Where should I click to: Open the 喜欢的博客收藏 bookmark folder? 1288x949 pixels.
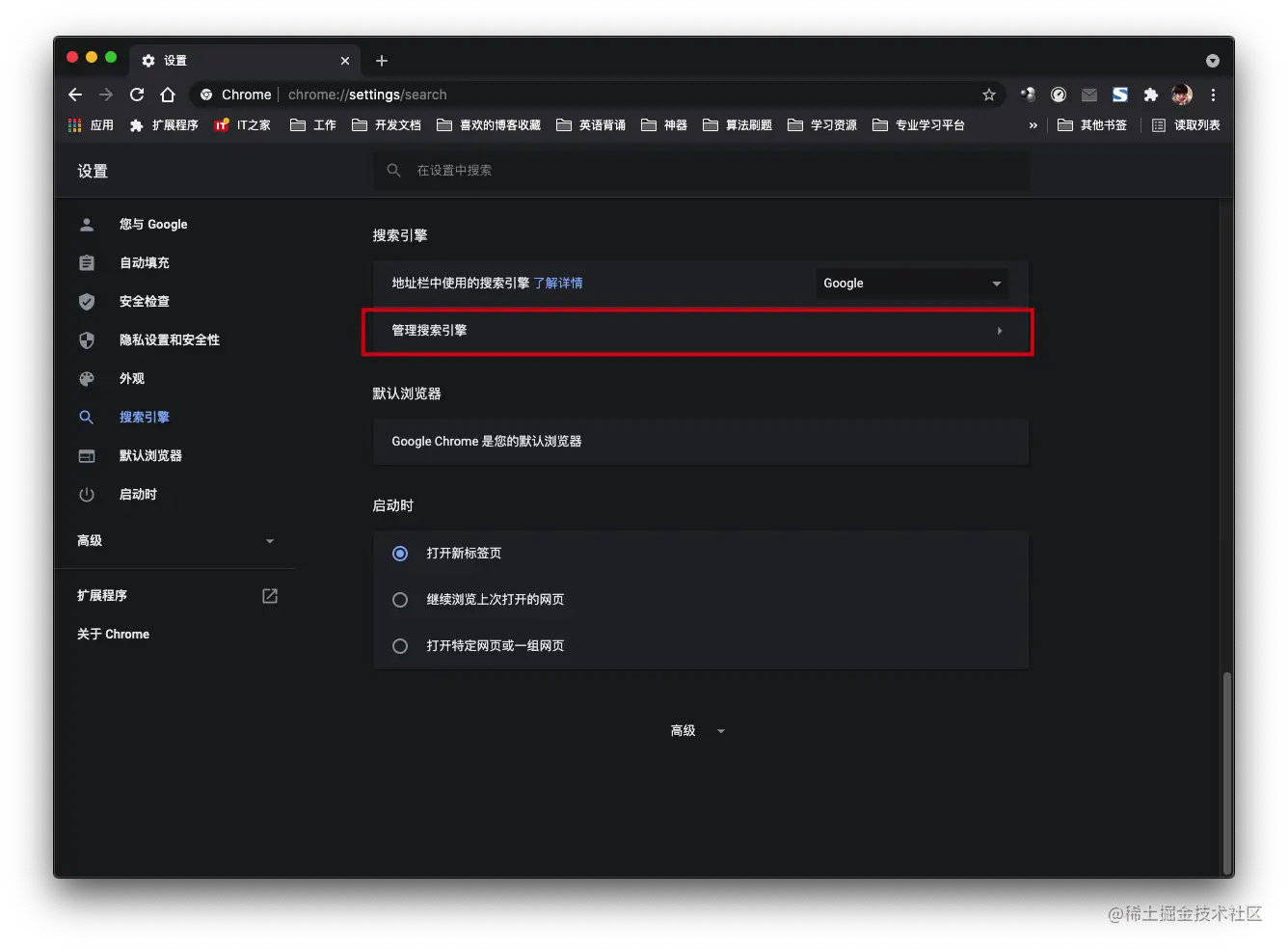[489, 125]
